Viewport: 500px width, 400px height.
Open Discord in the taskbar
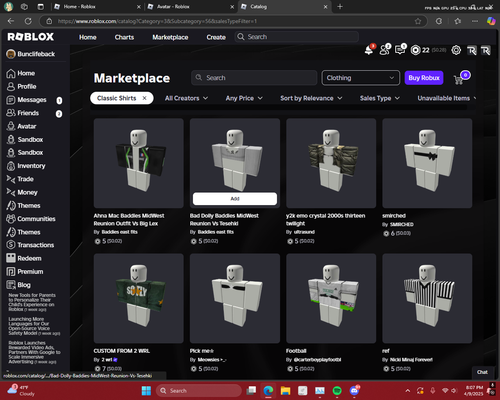pos(354,391)
